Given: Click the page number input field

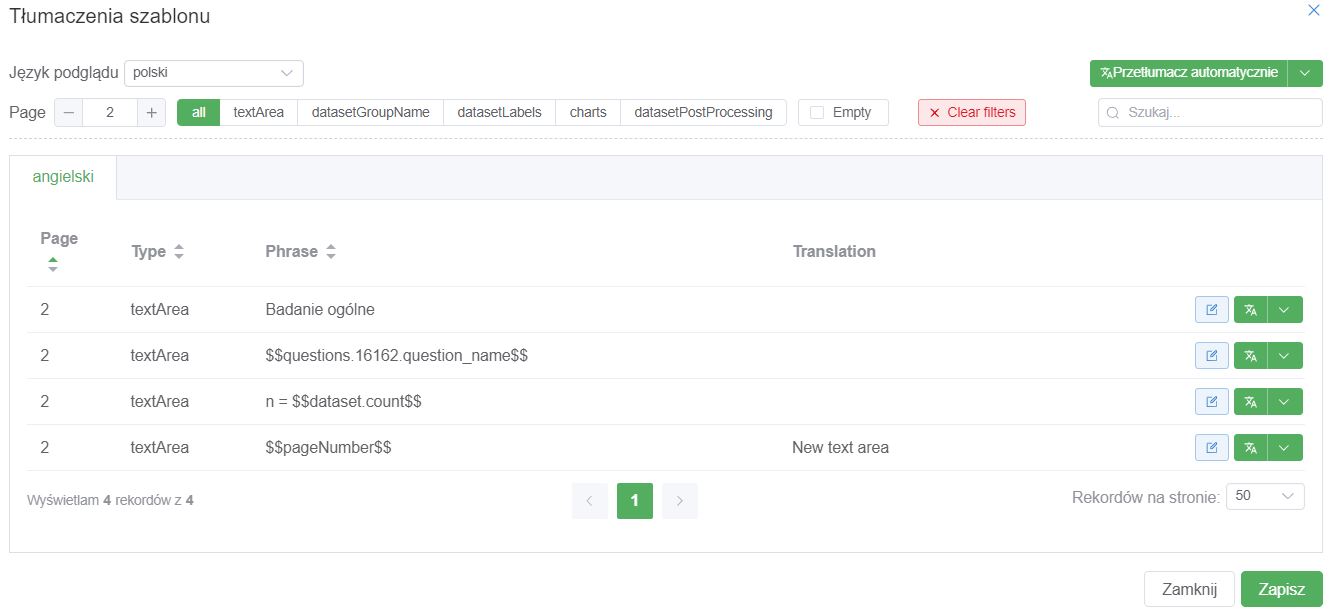Looking at the screenshot, I should (110, 113).
